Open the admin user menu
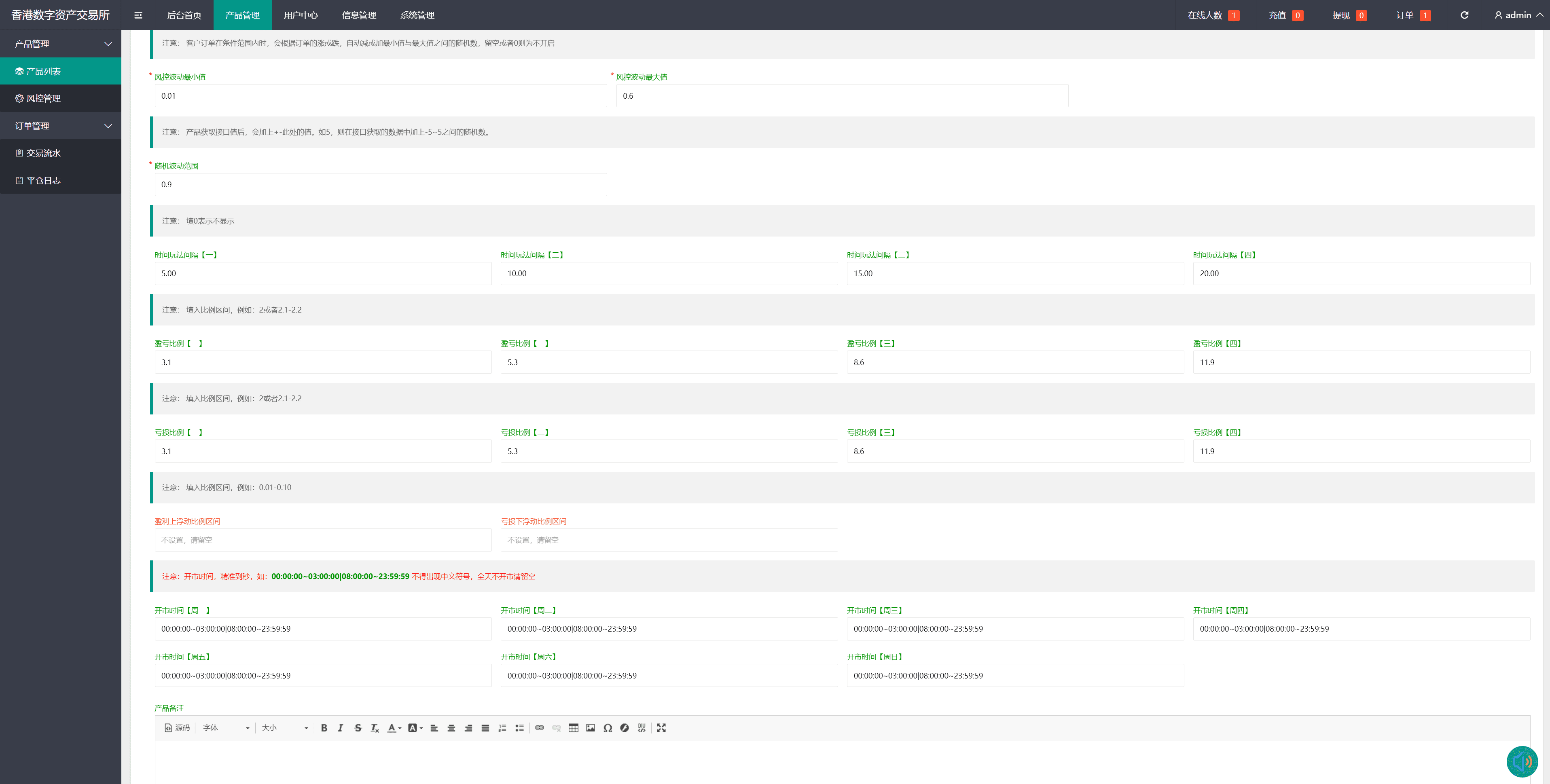 (1518, 15)
